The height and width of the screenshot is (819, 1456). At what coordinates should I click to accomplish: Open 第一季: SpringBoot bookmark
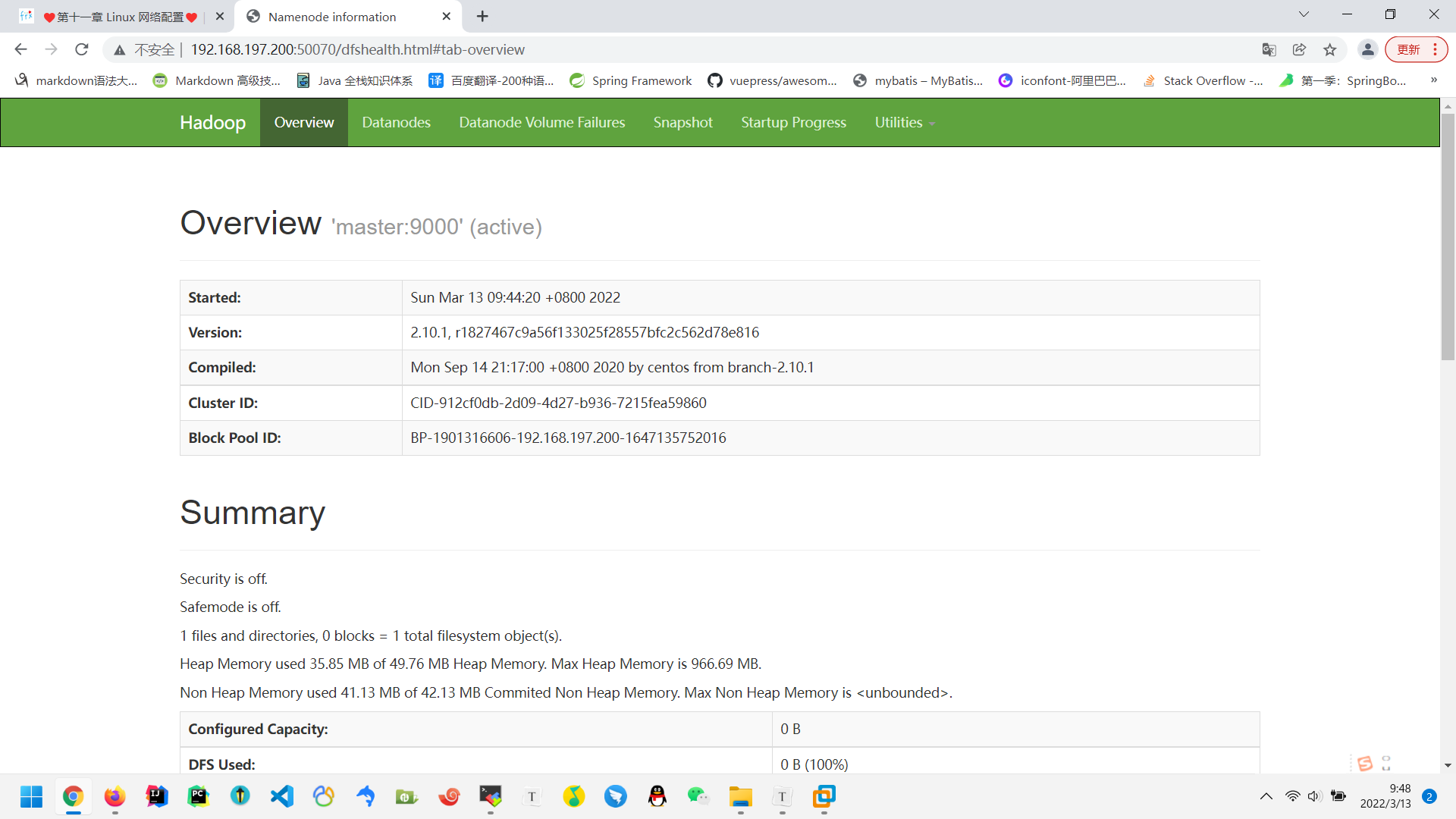(1342, 80)
